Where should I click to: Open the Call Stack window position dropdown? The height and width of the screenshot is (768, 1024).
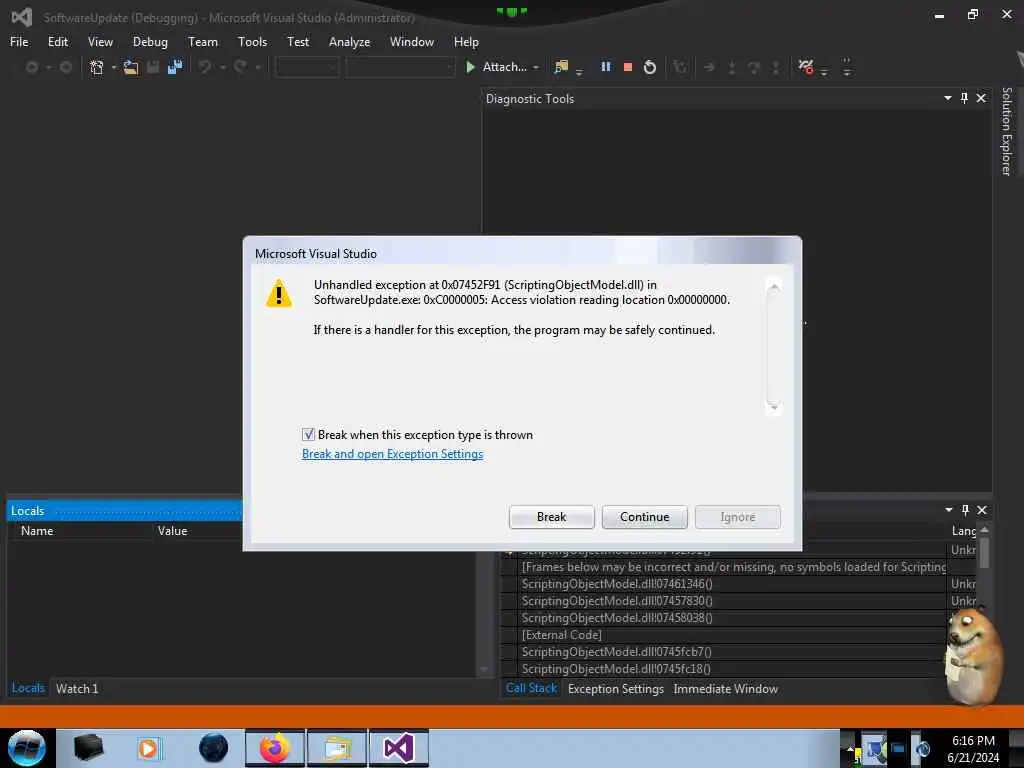click(948, 510)
